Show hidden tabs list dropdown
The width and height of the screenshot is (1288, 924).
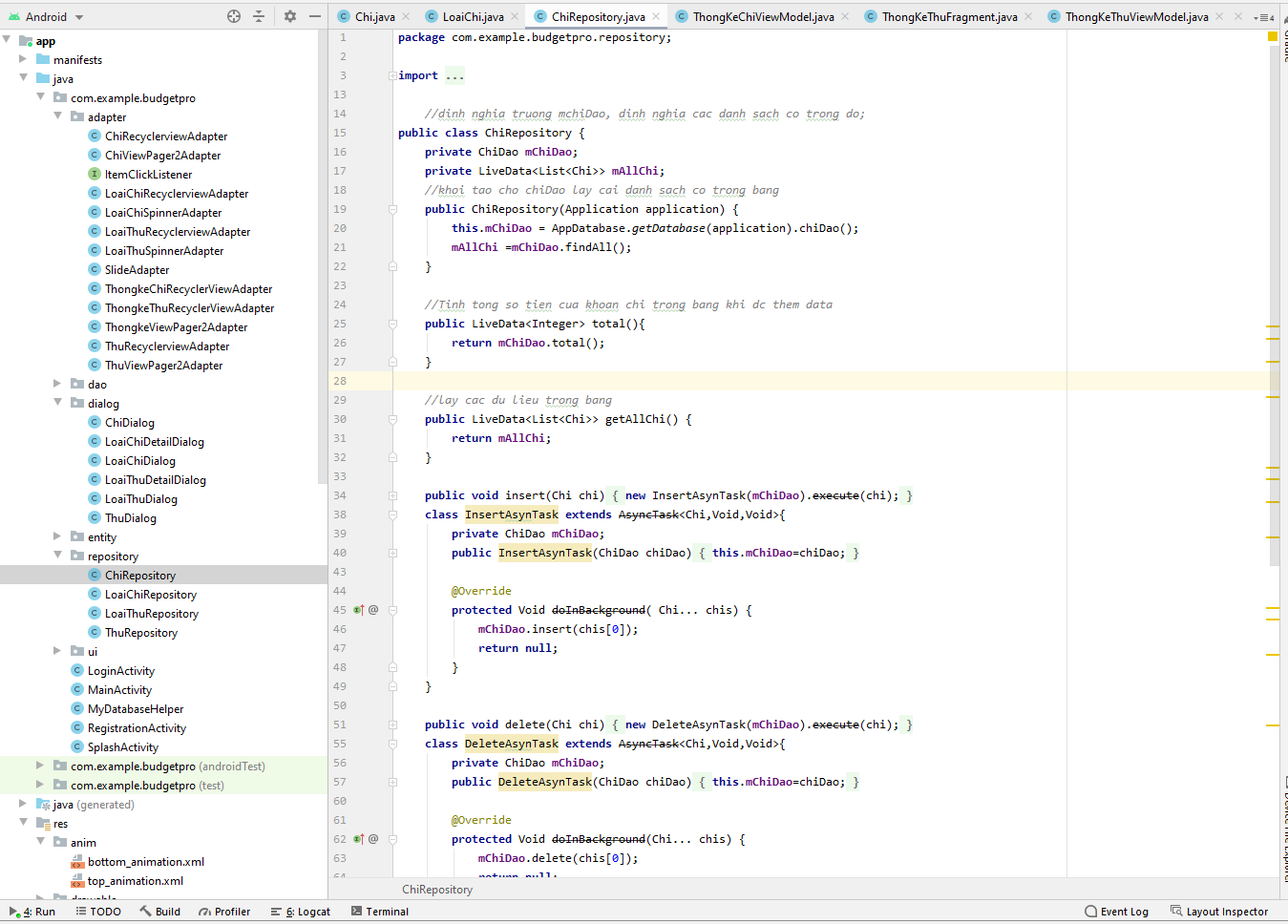pyautogui.click(x=1263, y=17)
